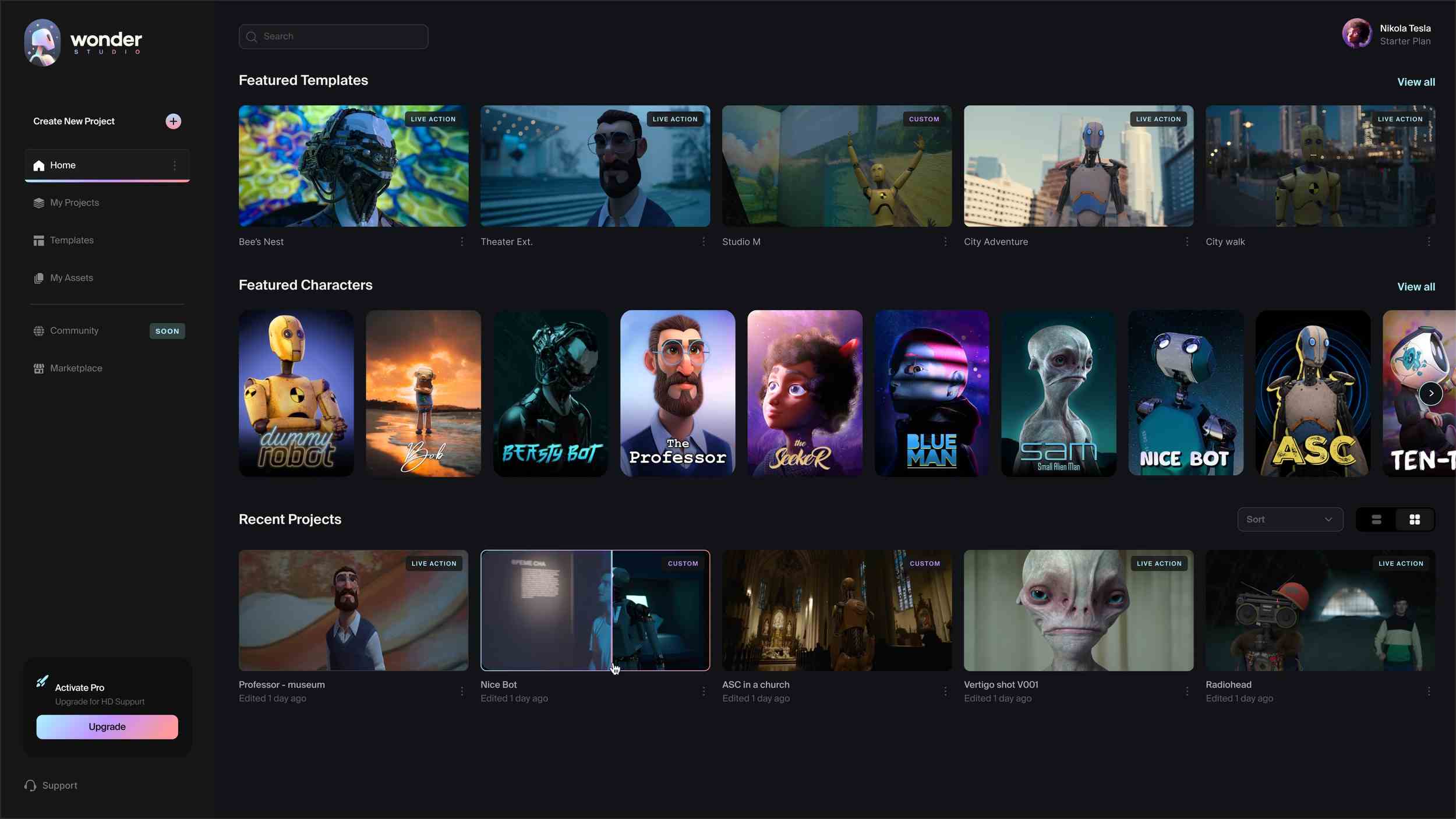Screen dimensions: 1456x819
Task: Click the Create New Project icon
Action: coord(173,122)
